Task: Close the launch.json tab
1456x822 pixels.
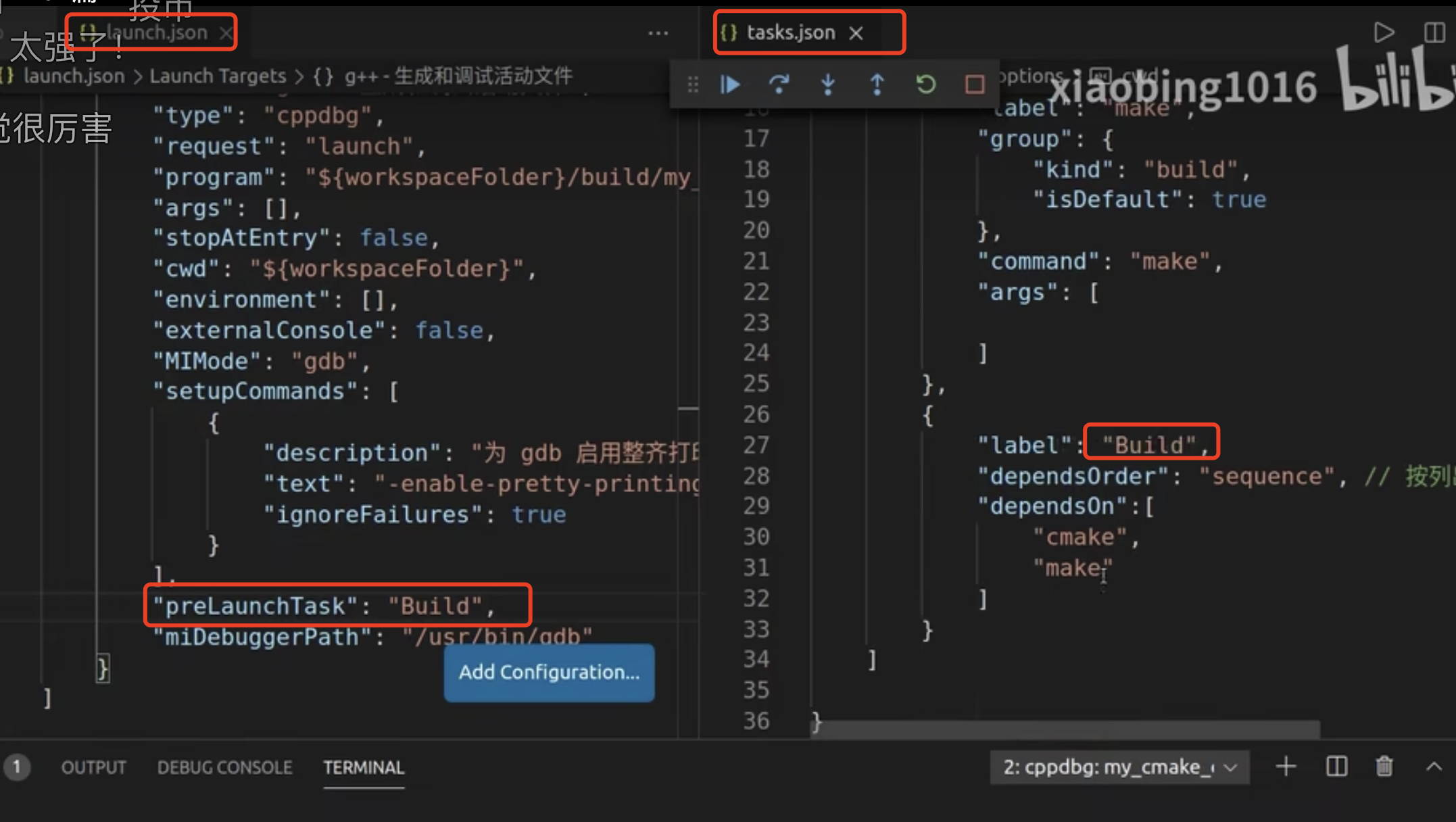Action: [x=226, y=32]
